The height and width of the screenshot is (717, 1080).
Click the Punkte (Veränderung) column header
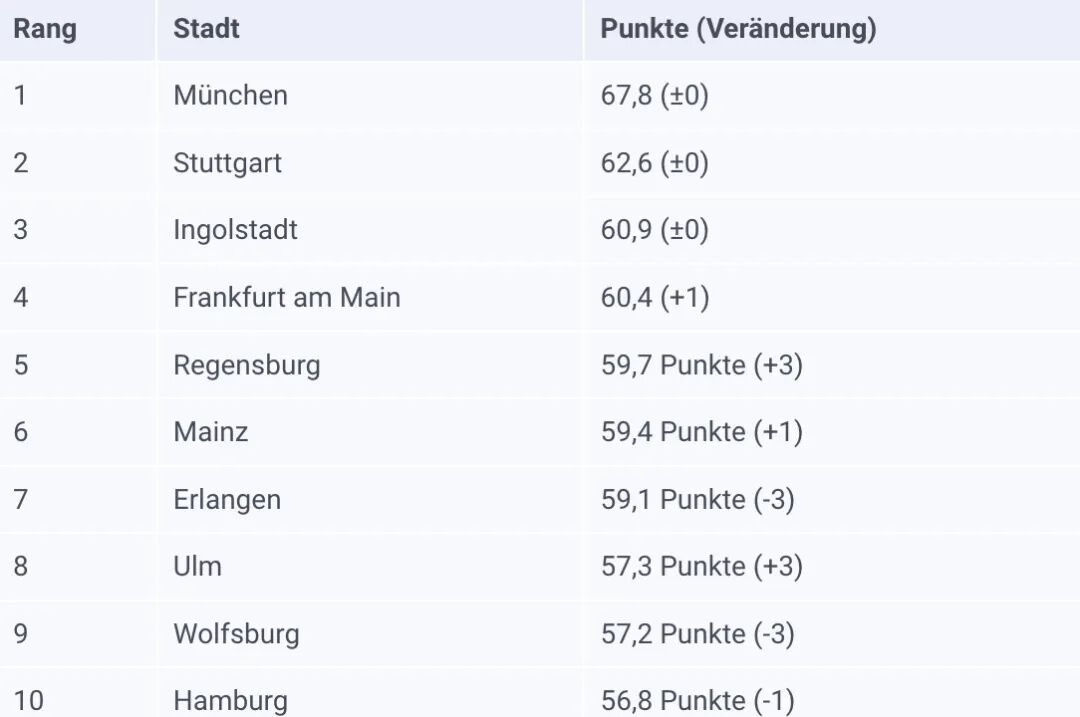click(738, 29)
